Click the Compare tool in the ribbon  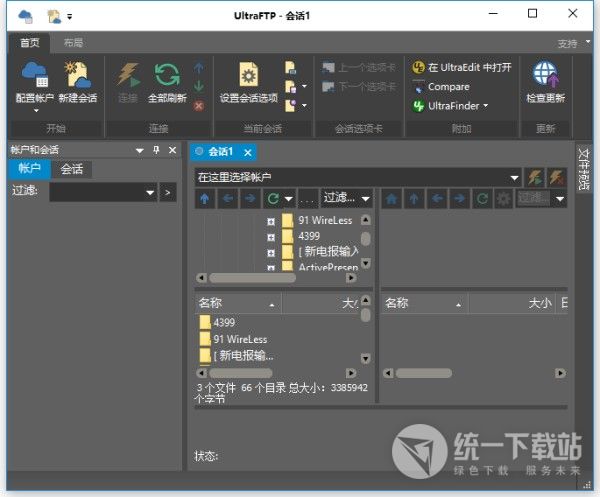tap(447, 87)
